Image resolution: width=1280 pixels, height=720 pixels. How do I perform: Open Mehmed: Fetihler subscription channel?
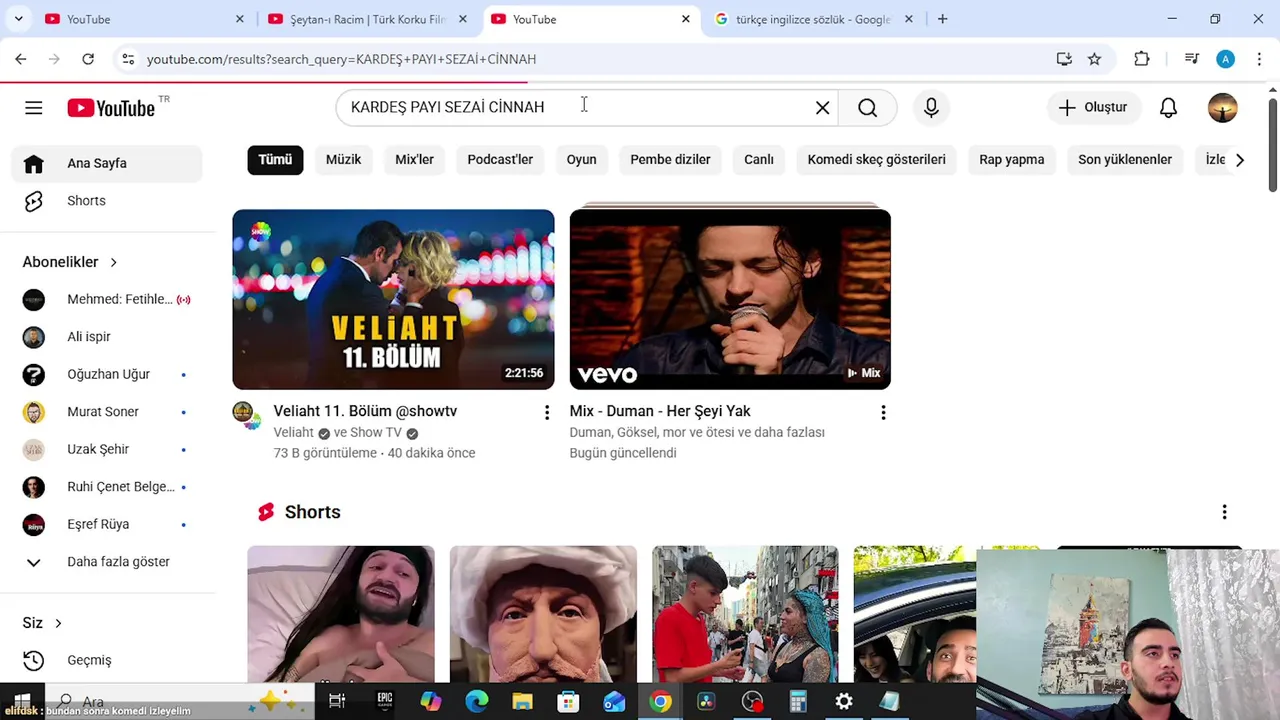pos(107,299)
